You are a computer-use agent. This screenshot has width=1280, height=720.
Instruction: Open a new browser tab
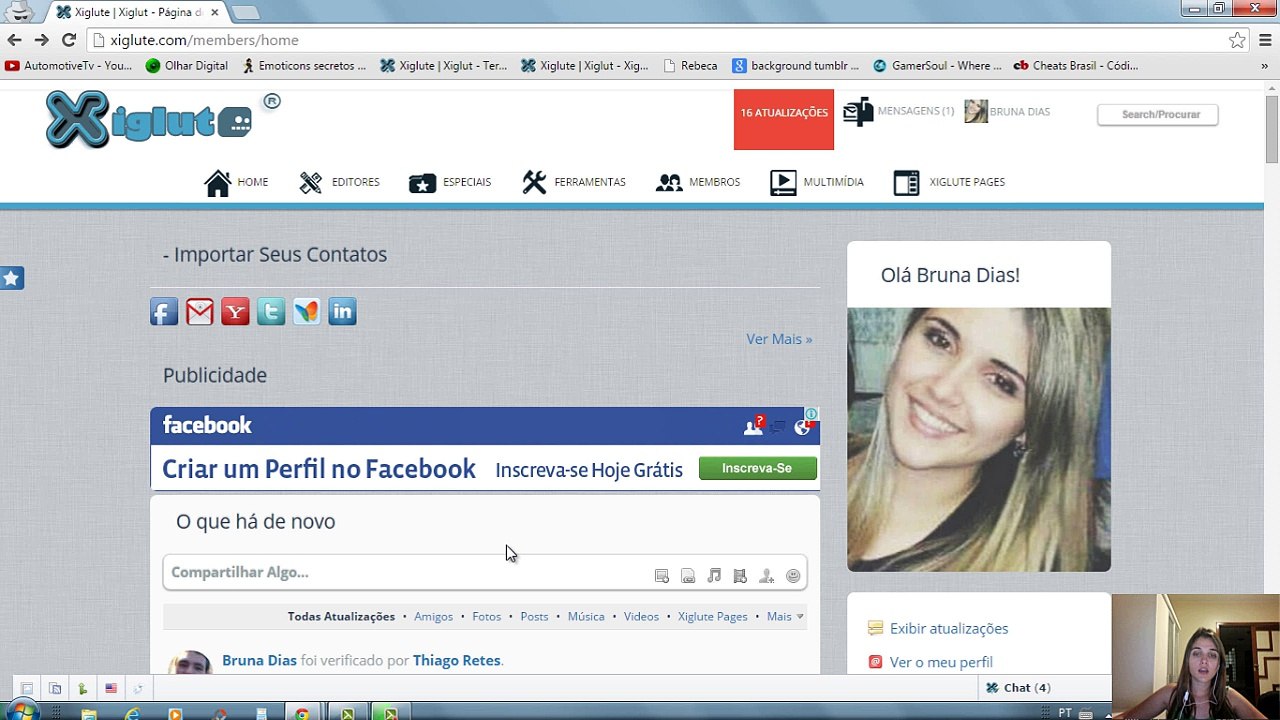[246, 12]
